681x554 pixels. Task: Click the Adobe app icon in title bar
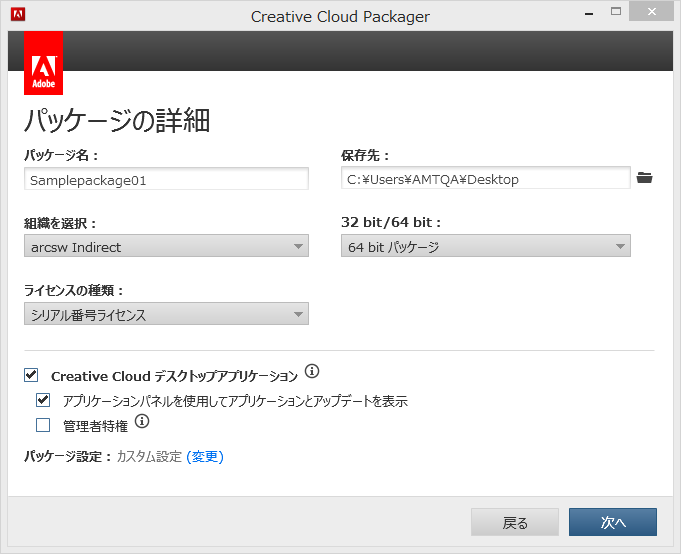click(x=17, y=15)
